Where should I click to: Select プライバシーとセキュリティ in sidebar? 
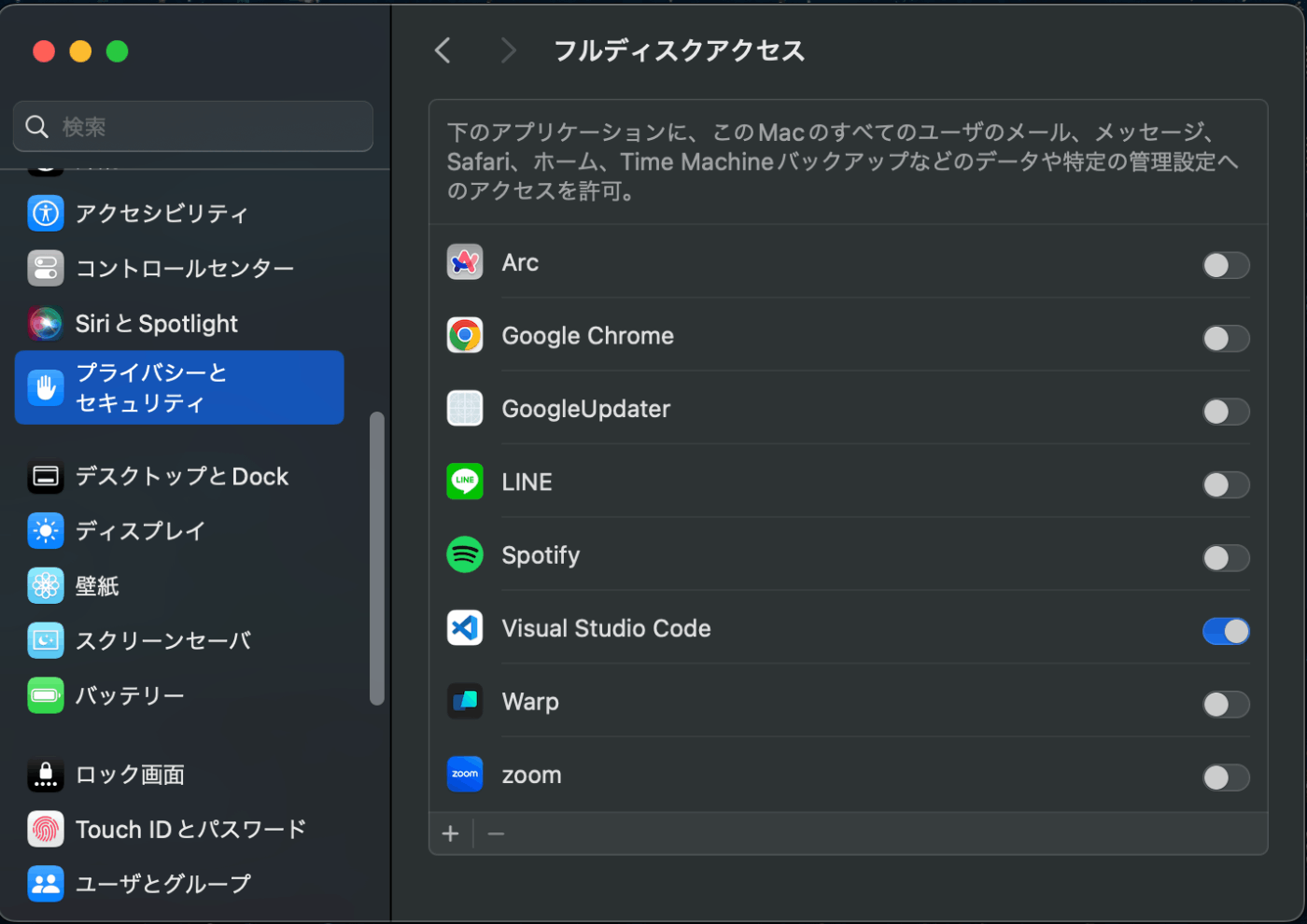pos(179,387)
